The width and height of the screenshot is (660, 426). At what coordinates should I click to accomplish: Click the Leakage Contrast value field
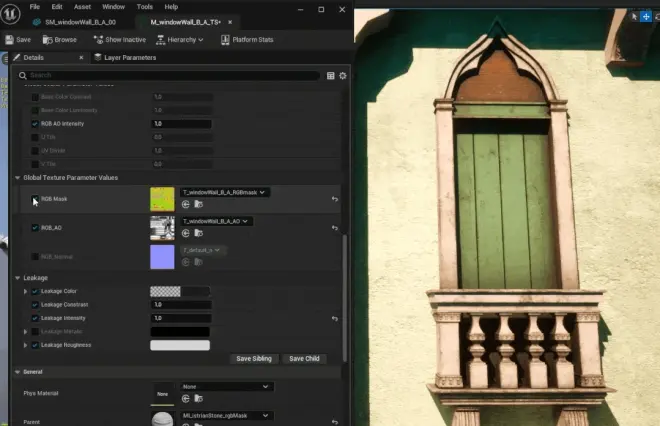(x=181, y=305)
